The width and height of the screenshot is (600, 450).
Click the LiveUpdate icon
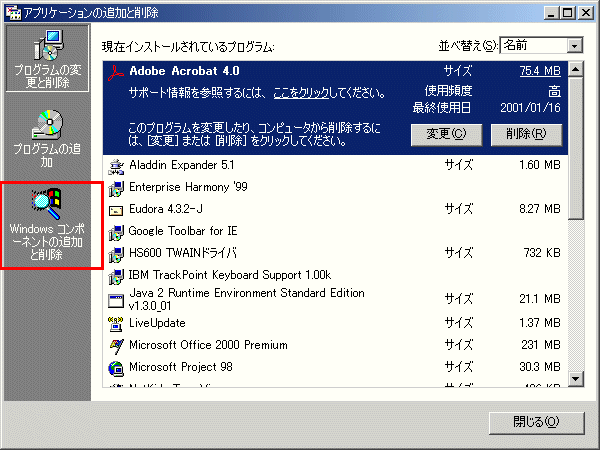[x=116, y=324]
